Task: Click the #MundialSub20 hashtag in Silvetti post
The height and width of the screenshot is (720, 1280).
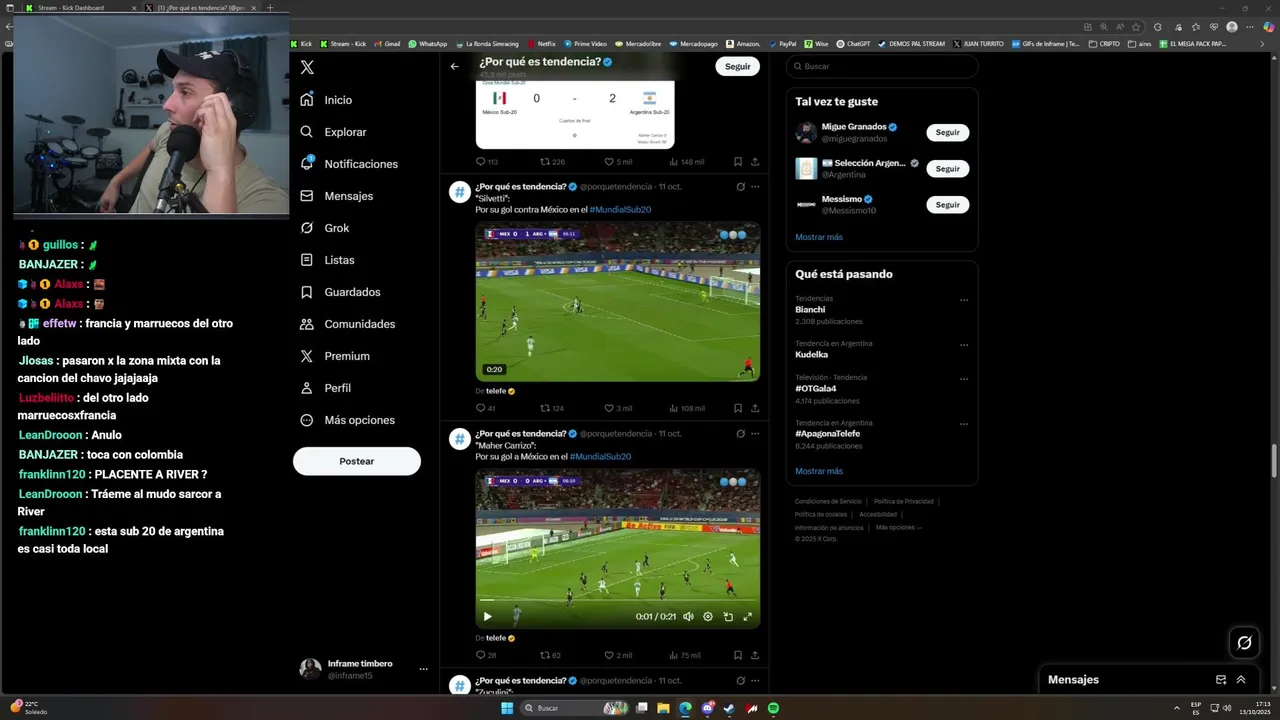Action: click(620, 210)
